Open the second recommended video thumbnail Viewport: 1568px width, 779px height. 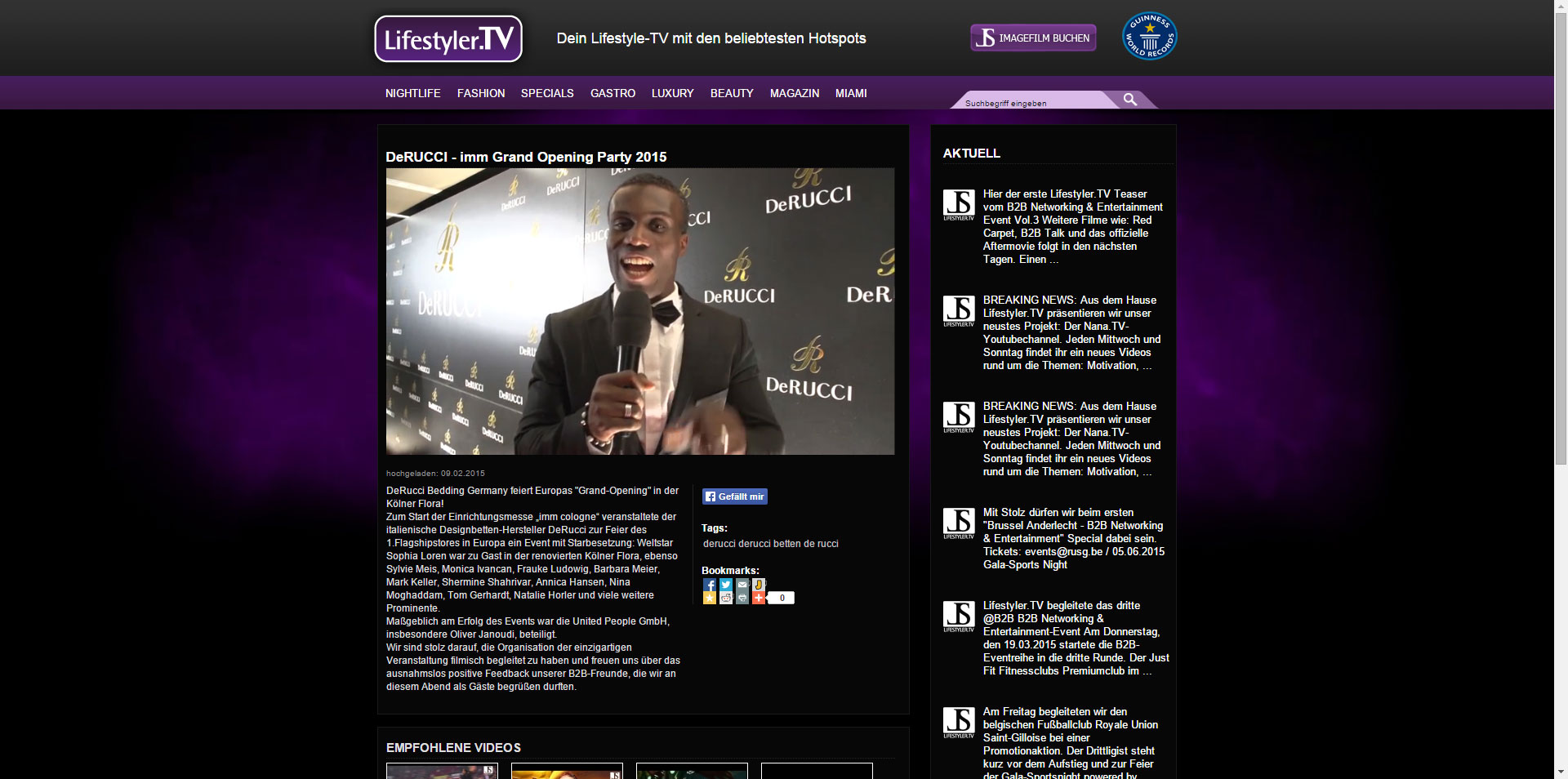click(x=567, y=771)
